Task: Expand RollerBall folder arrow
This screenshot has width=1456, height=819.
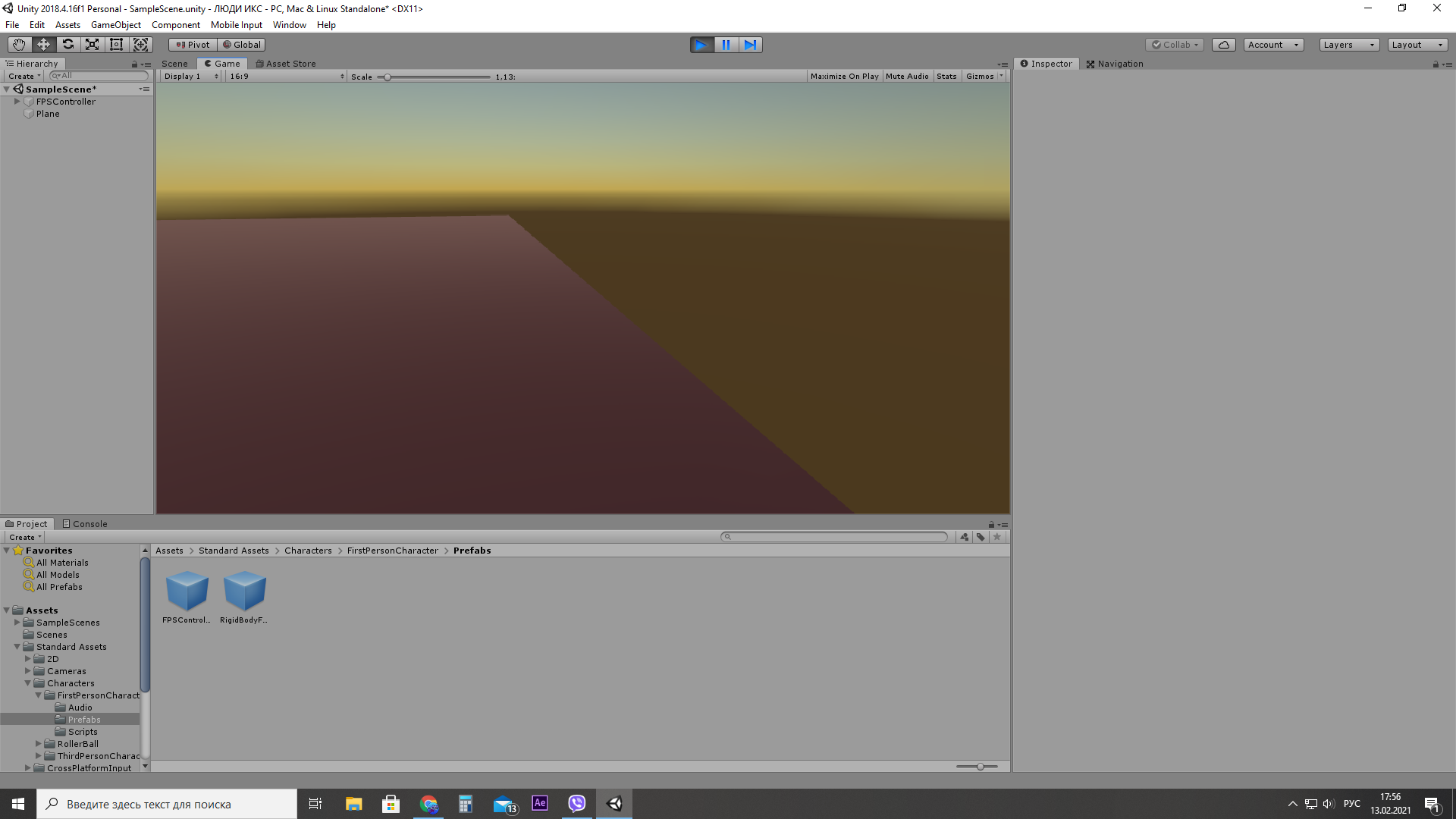Action: pyautogui.click(x=39, y=744)
